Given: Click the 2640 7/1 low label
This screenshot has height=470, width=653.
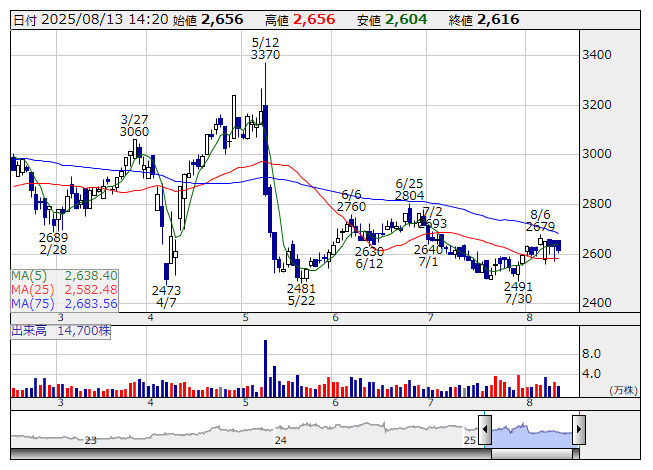Looking at the screenshot, I should point(428,256).
